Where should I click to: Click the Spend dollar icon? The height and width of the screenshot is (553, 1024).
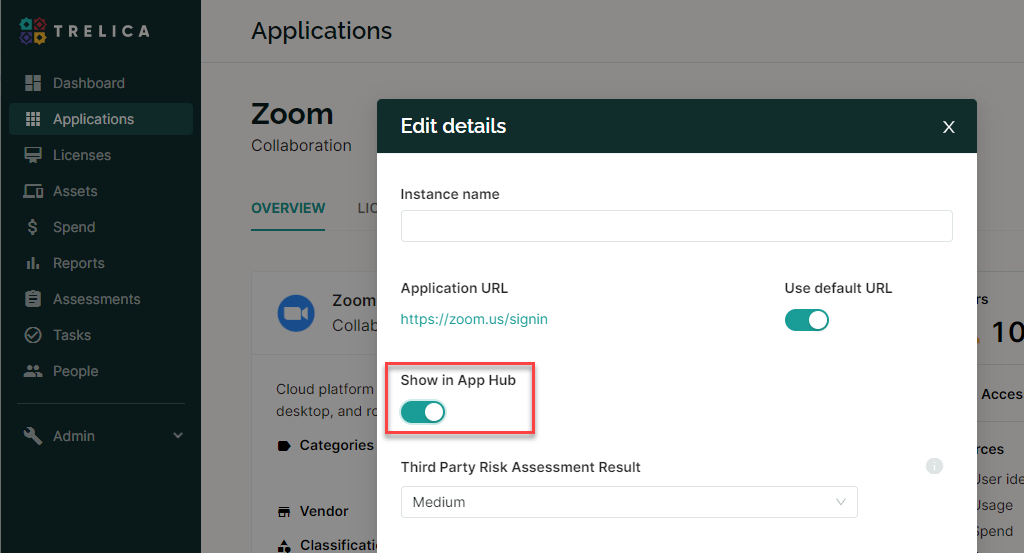[x=33, y=227]
